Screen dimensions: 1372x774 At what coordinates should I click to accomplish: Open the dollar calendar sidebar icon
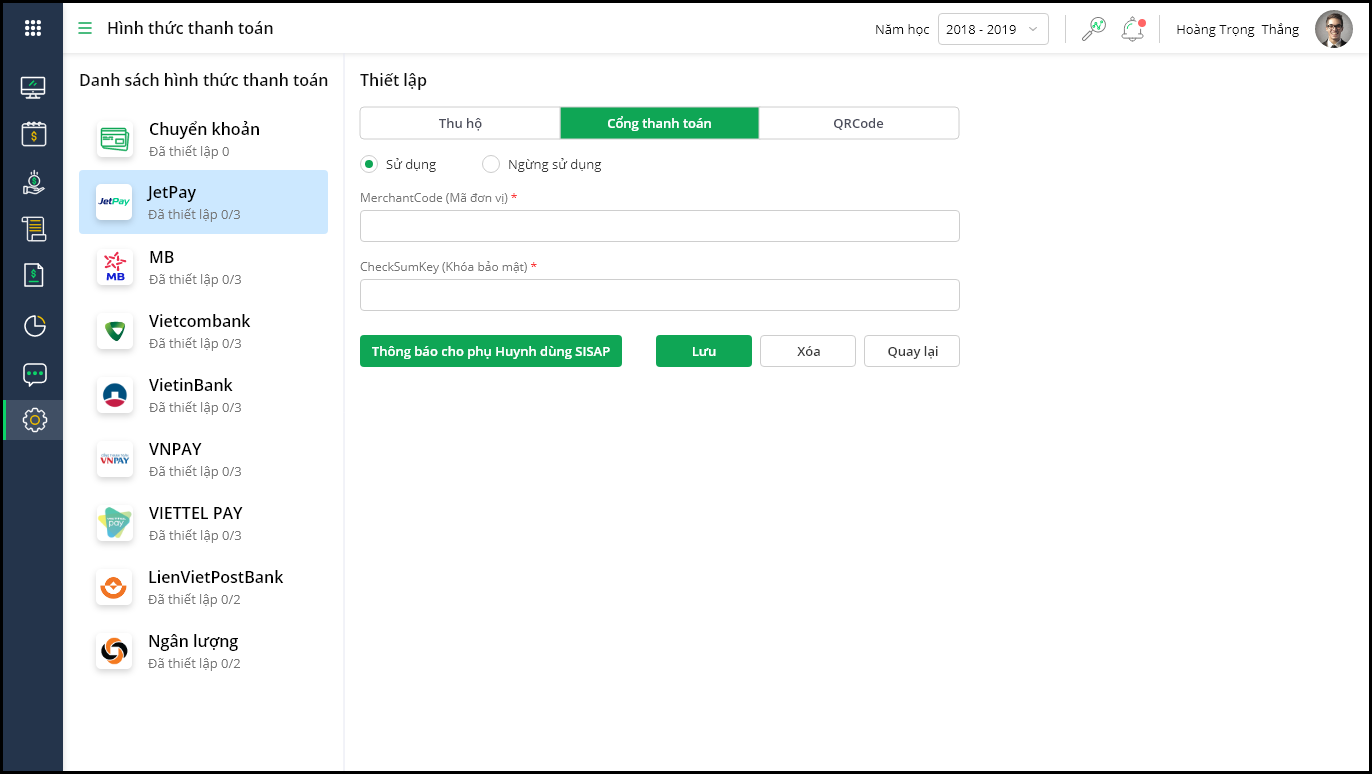pyautogui.click(x=34, y=134)
